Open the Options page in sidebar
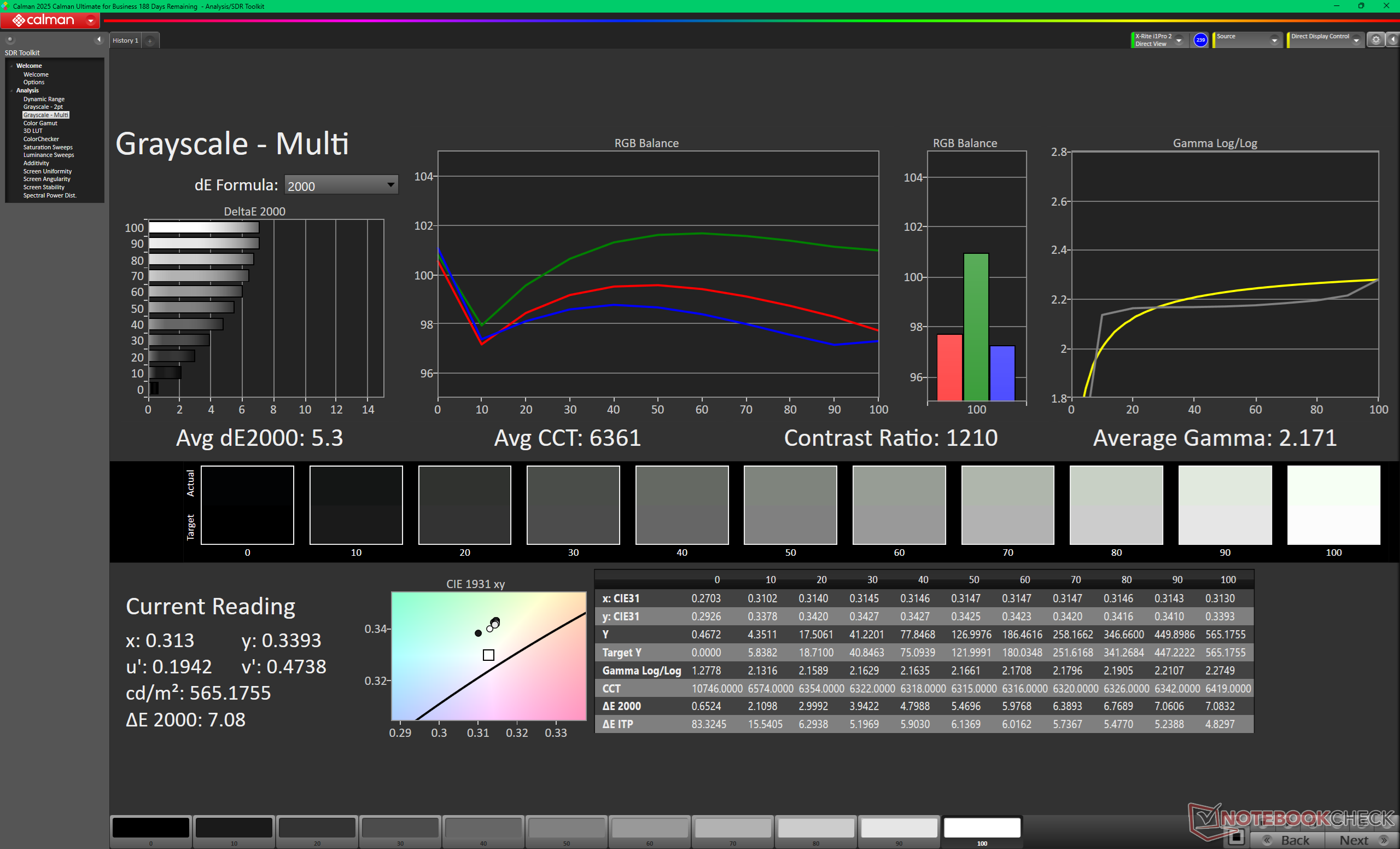Viewport: 1400px width, 849px height. point(33,83)
